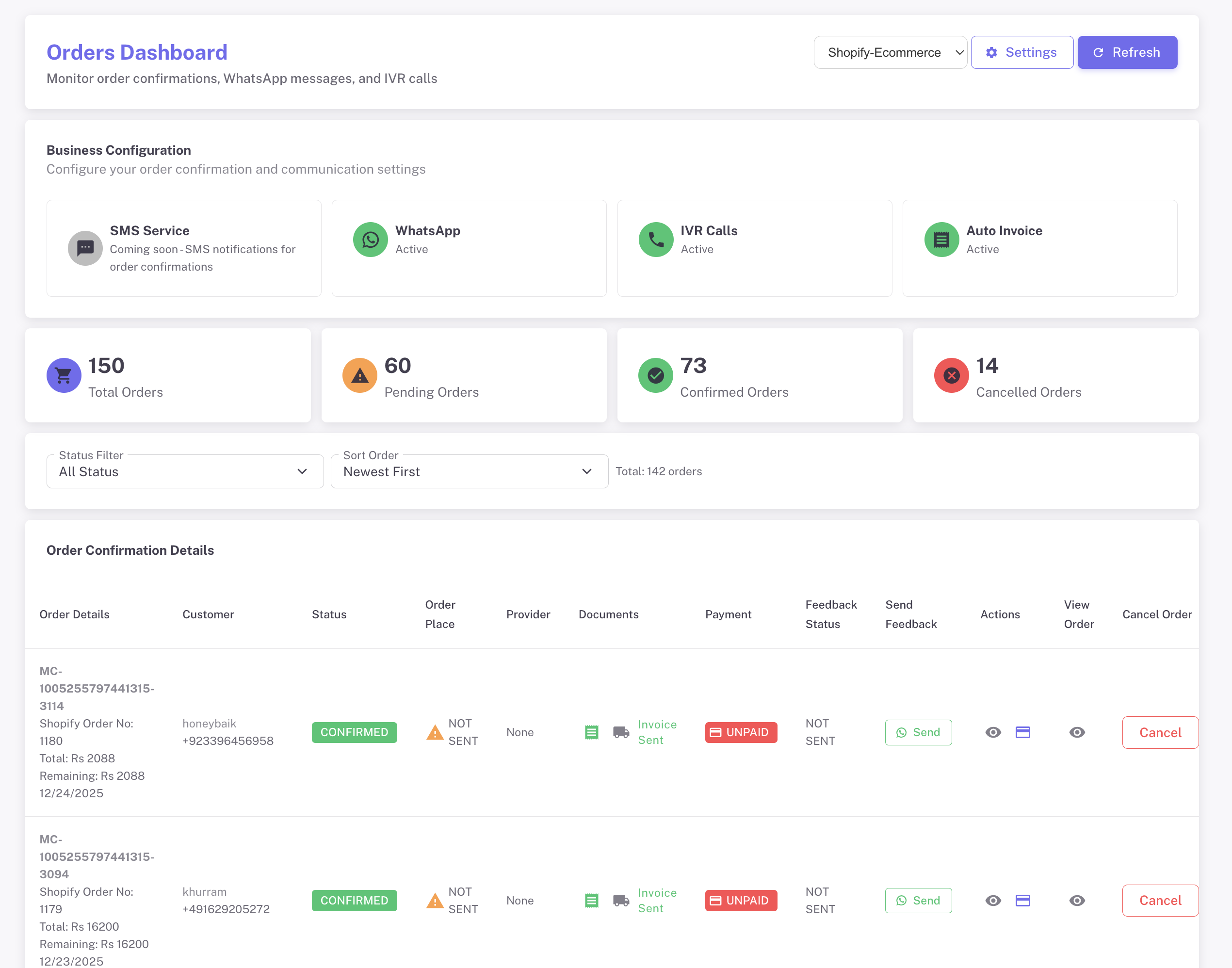Screen dimensions: 1232x968
Task: Click the SMS Service chat bubble icon
Action: click(x=85, y=248)
